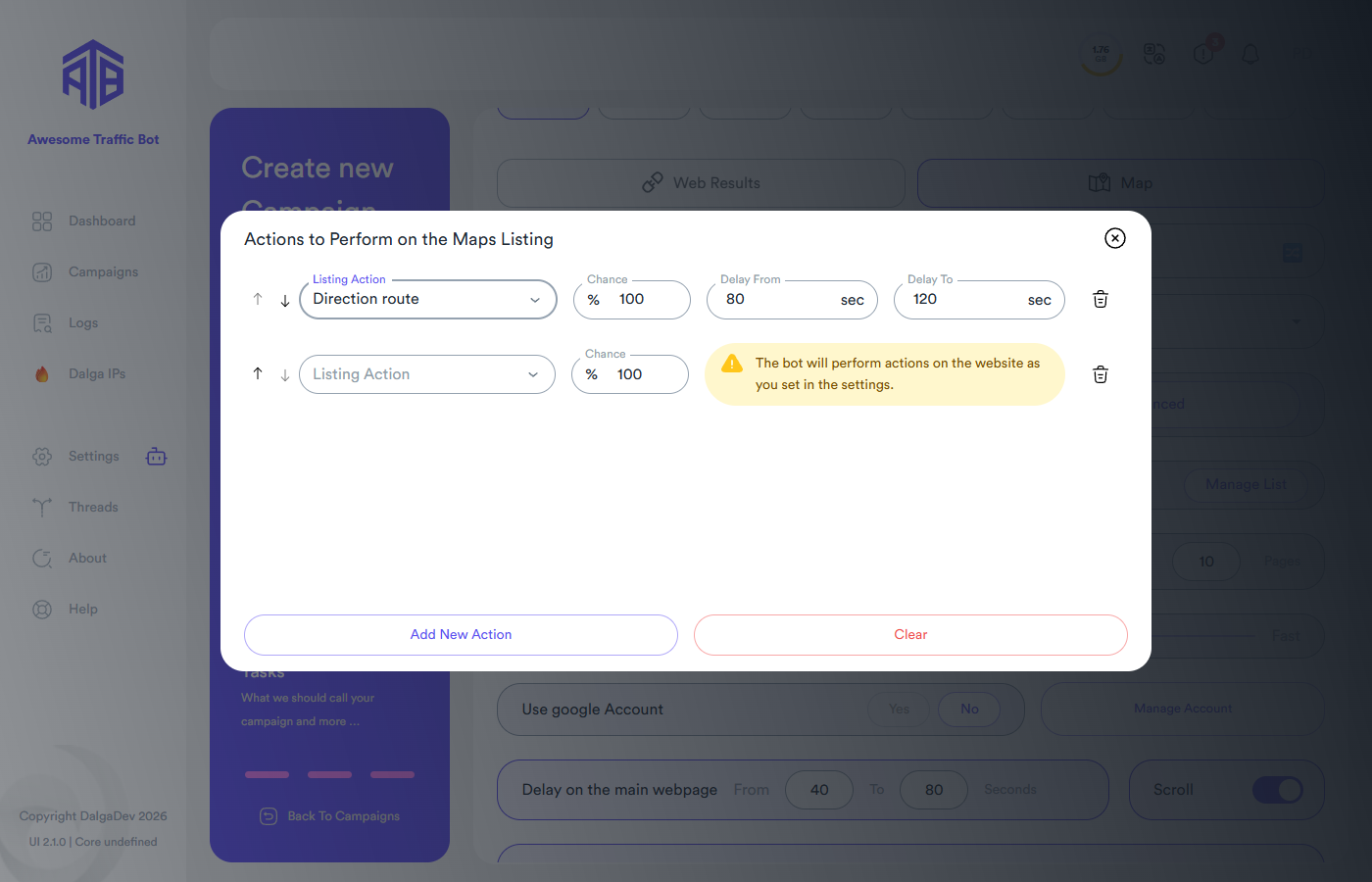Edit the Delay To seconds field
Viewport: 1372px width, 882px height.
979,299
